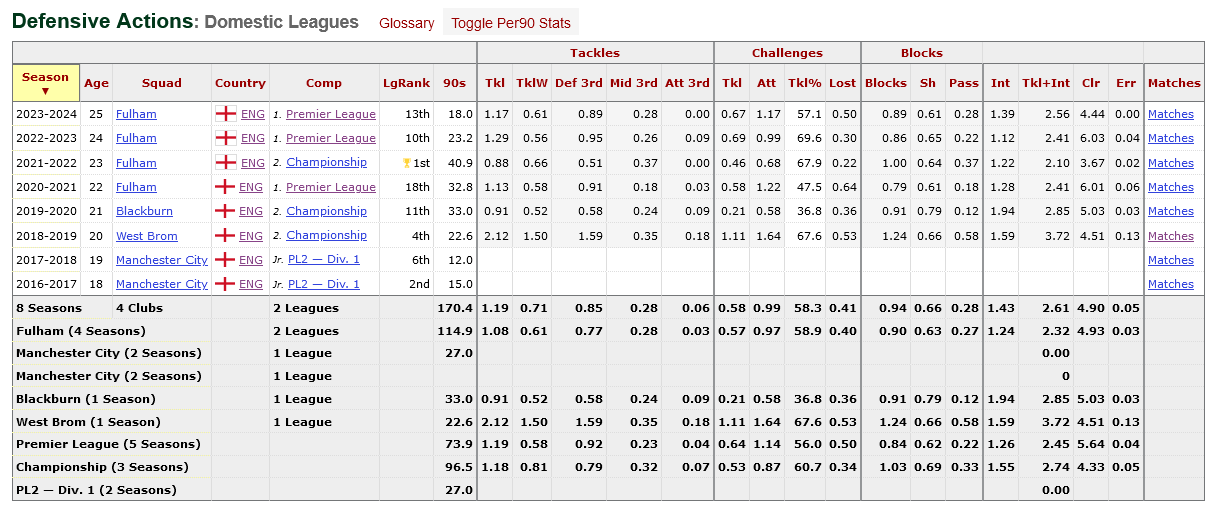Open the Glossary link

pyautogui.click(x=406, y=23)
